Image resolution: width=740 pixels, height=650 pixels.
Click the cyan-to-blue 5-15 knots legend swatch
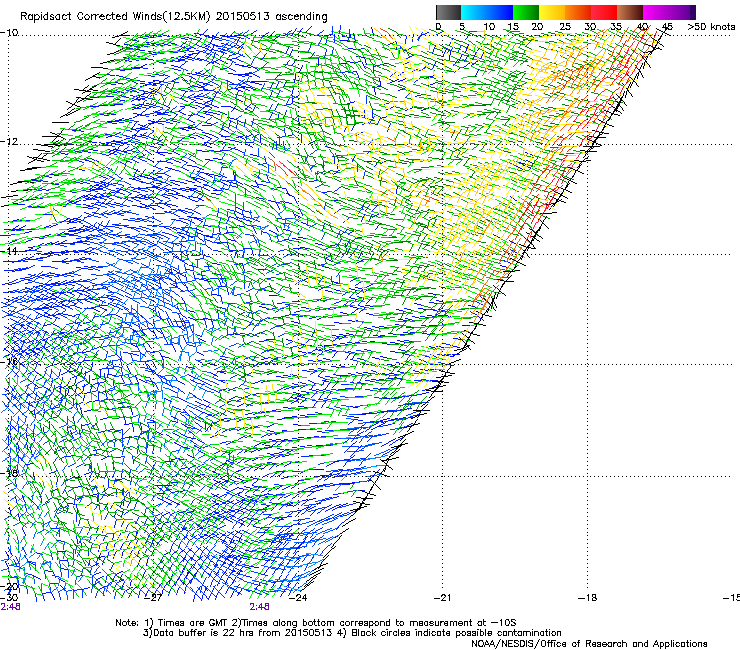coord(487,12)
